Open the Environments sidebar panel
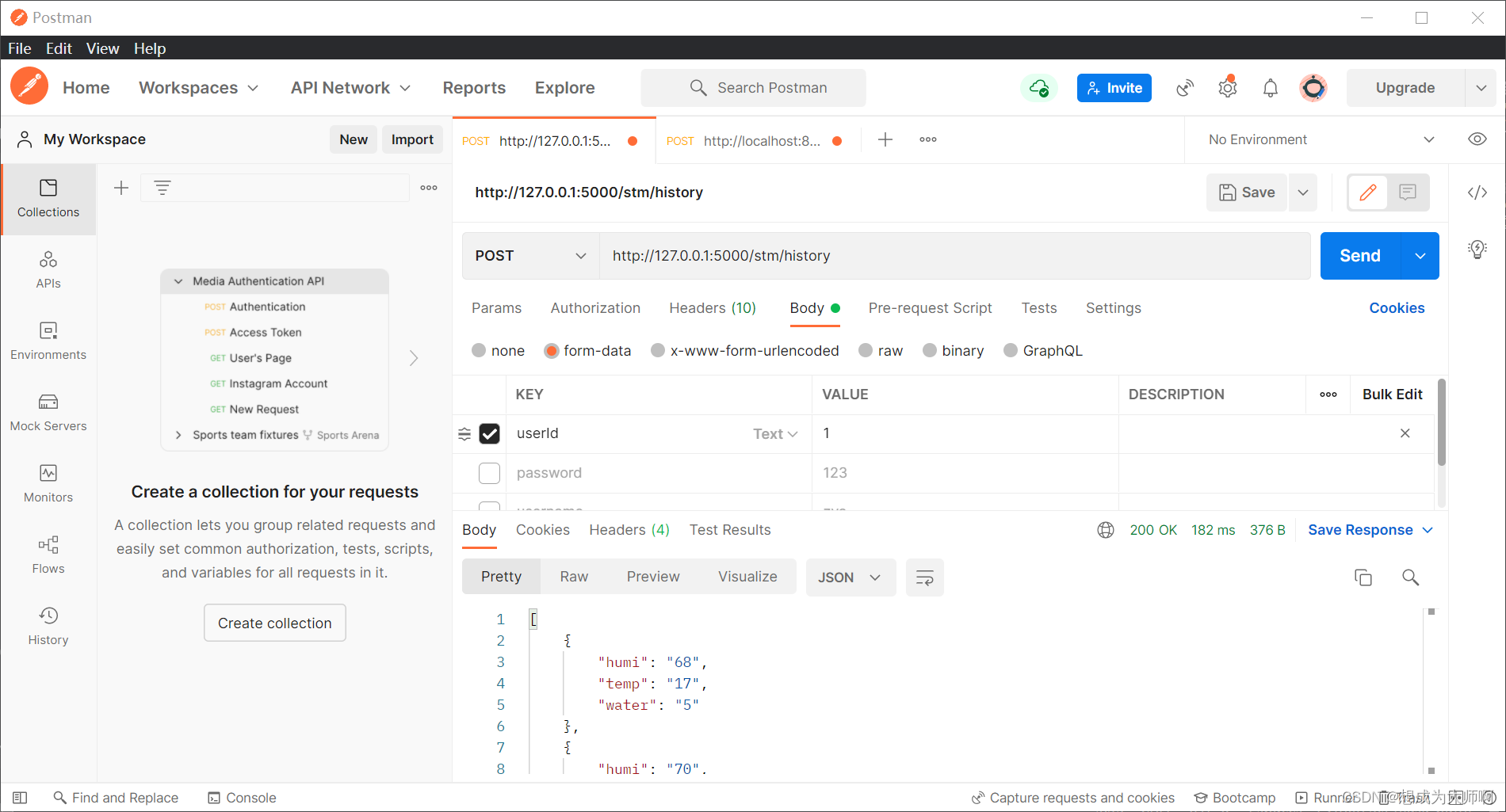Viewport: 1506px width, 812px height. (x=48, y=341)
